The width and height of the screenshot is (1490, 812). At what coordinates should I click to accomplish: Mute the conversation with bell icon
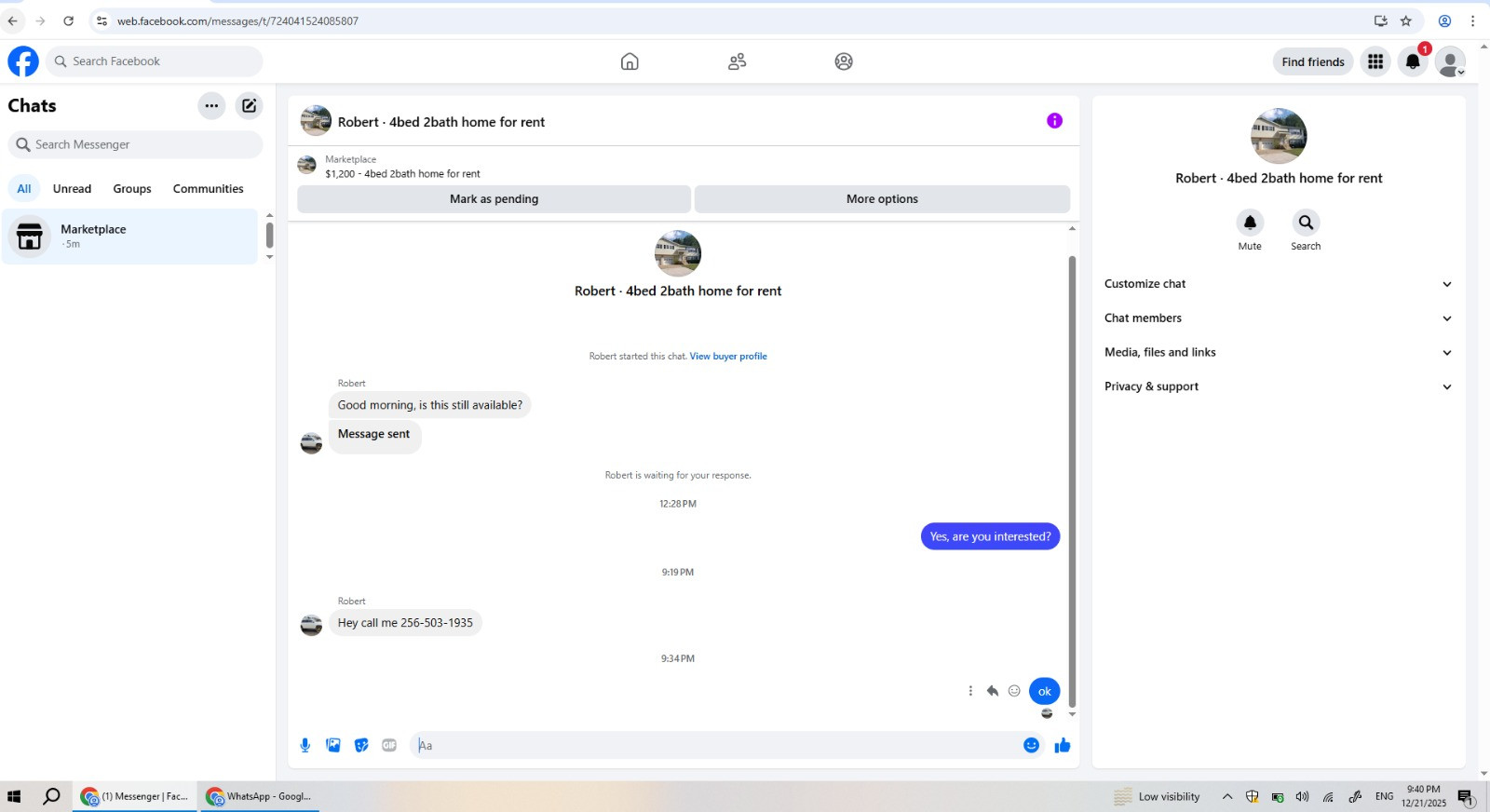tap(1250, 223)
